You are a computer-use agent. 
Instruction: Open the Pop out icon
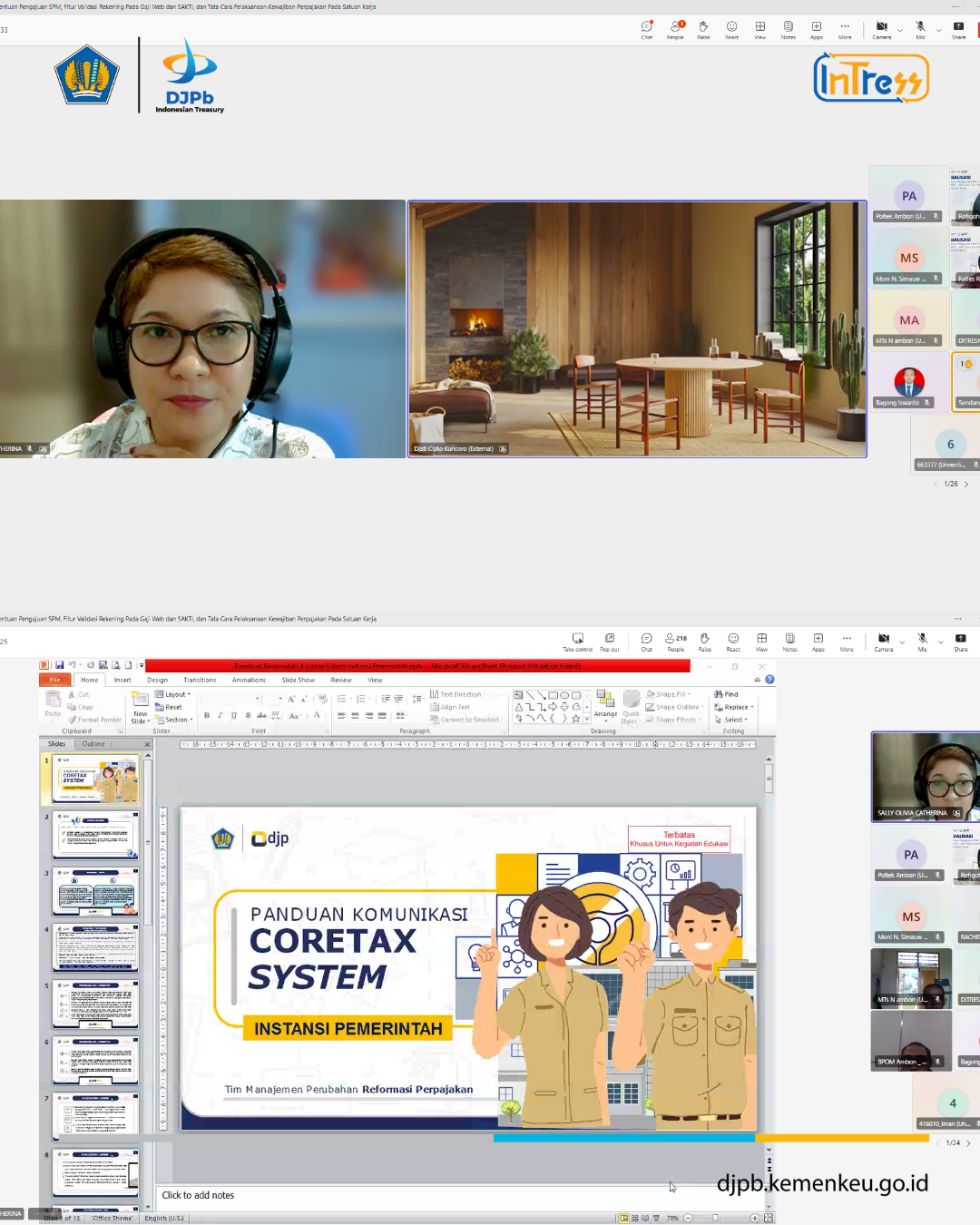(x=610, y=639)
